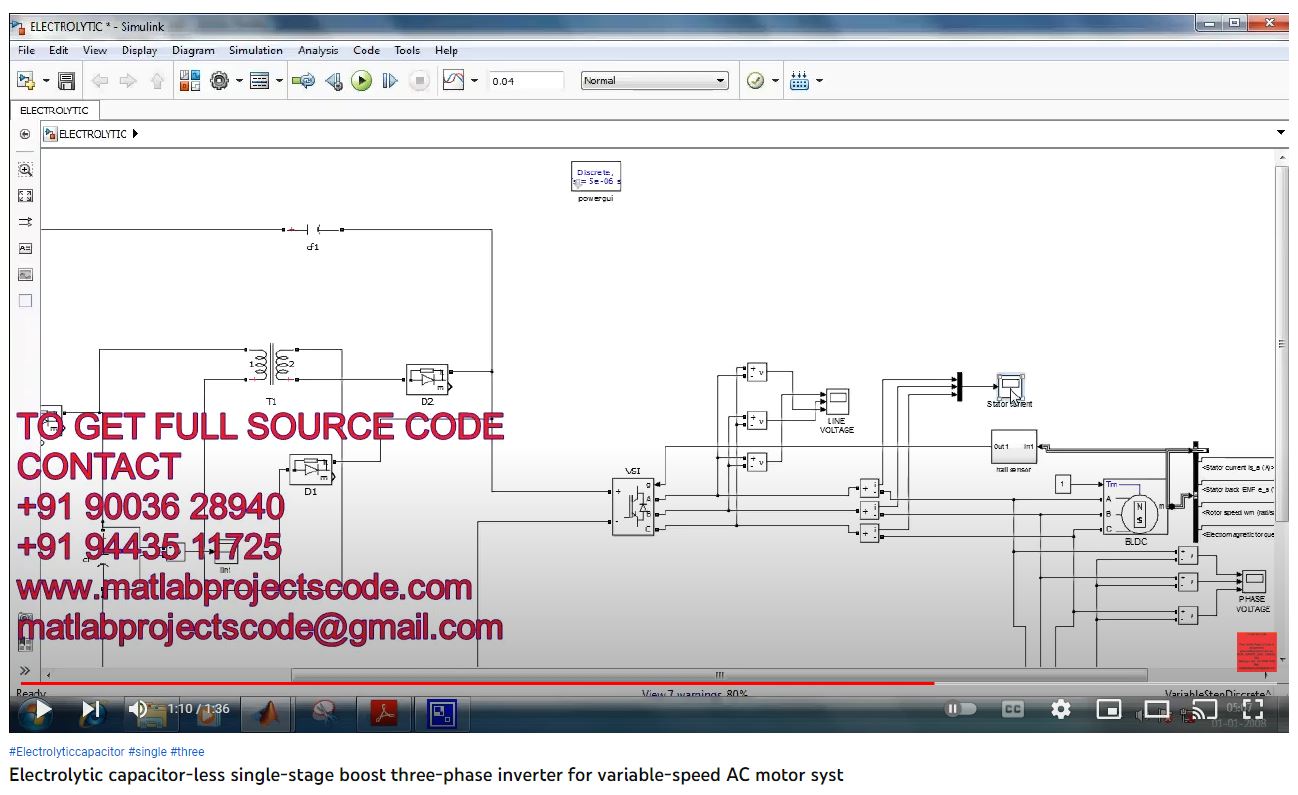Screen dimensions: 1298x795
Task: Expand the ELECTROLYTIC breadcrumb arrow
Action: click(135, 134)
